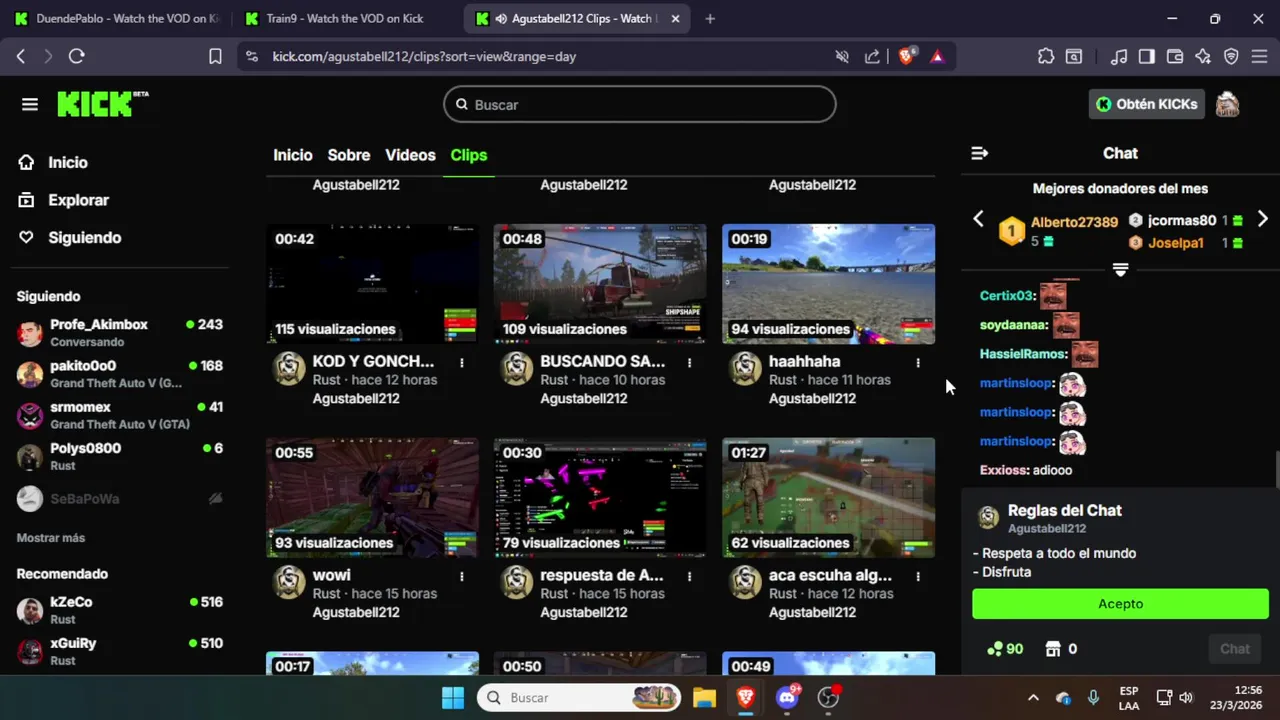Open recommended channel kZeCo
Viewport: 1280px width, 720px height.
(120, 610)
